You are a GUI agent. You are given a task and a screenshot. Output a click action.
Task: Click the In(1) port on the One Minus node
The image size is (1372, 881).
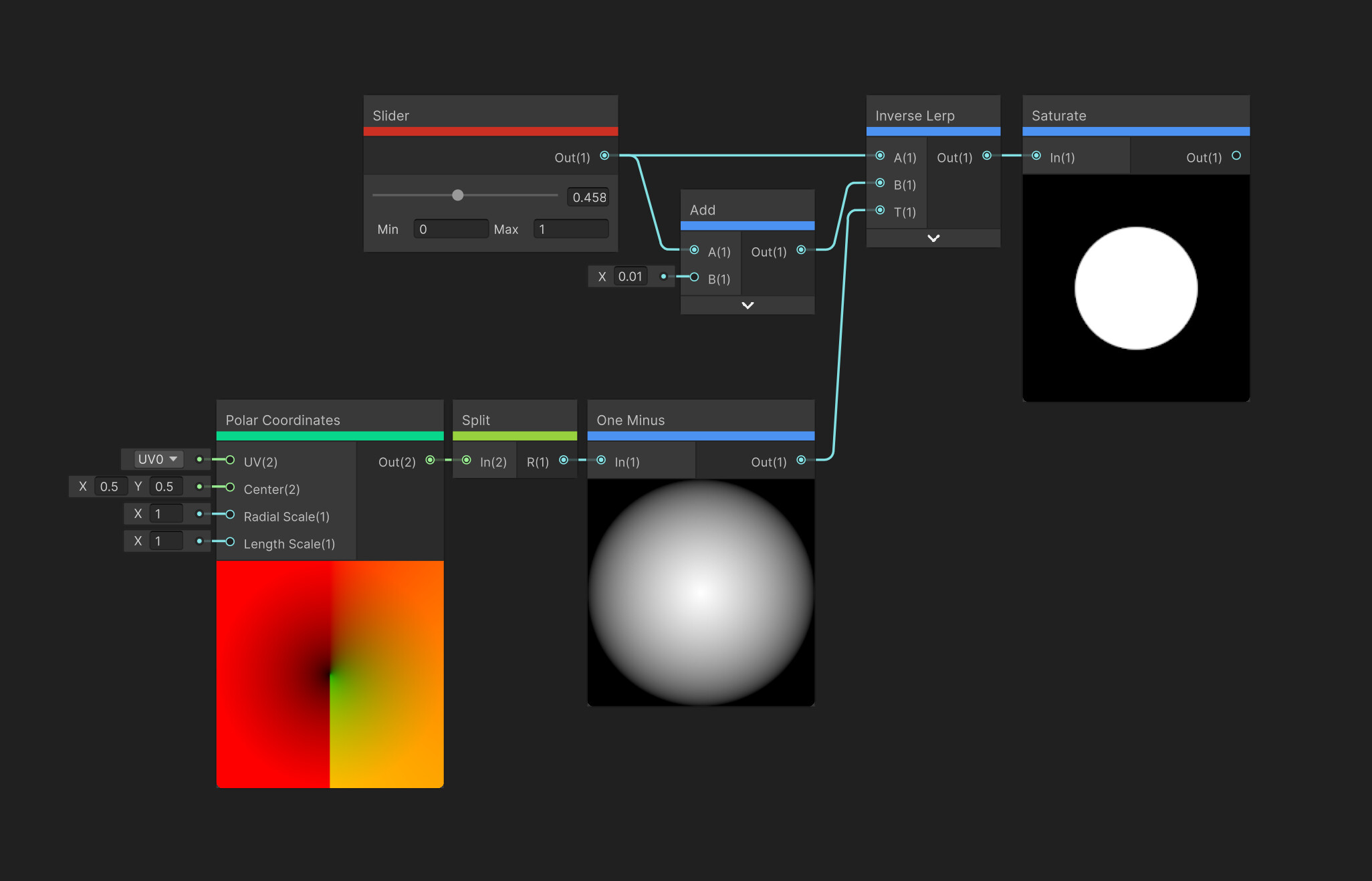(x=600, y=460)
